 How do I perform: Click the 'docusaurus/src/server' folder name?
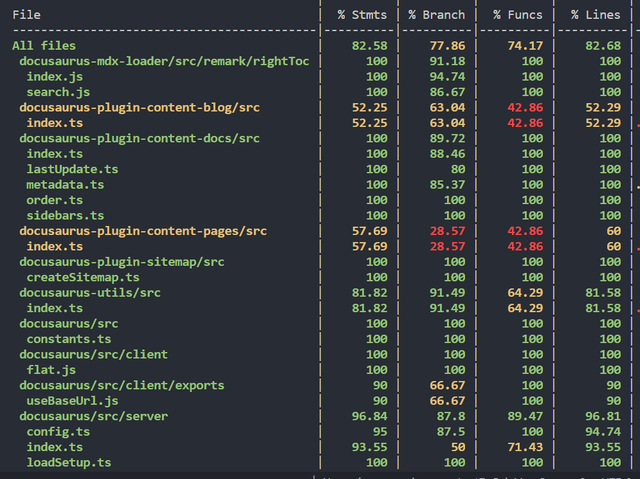[x=94, y=417]
